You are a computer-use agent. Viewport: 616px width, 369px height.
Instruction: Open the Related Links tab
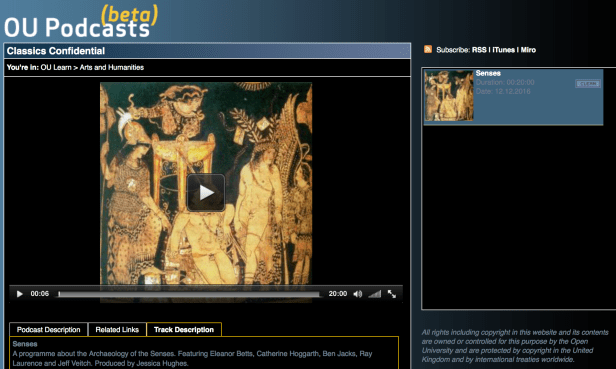pyautogui.click(x=117, y=329)
